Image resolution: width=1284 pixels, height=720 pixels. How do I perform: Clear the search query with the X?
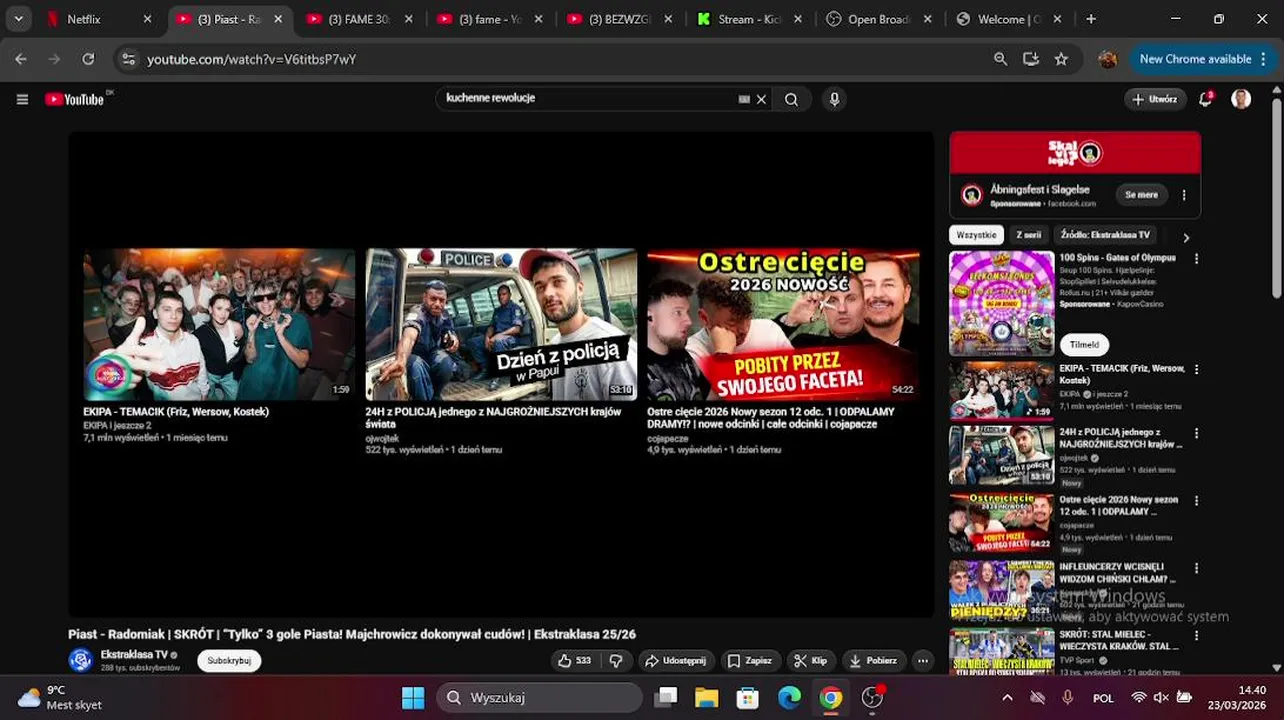click(761, 99)
